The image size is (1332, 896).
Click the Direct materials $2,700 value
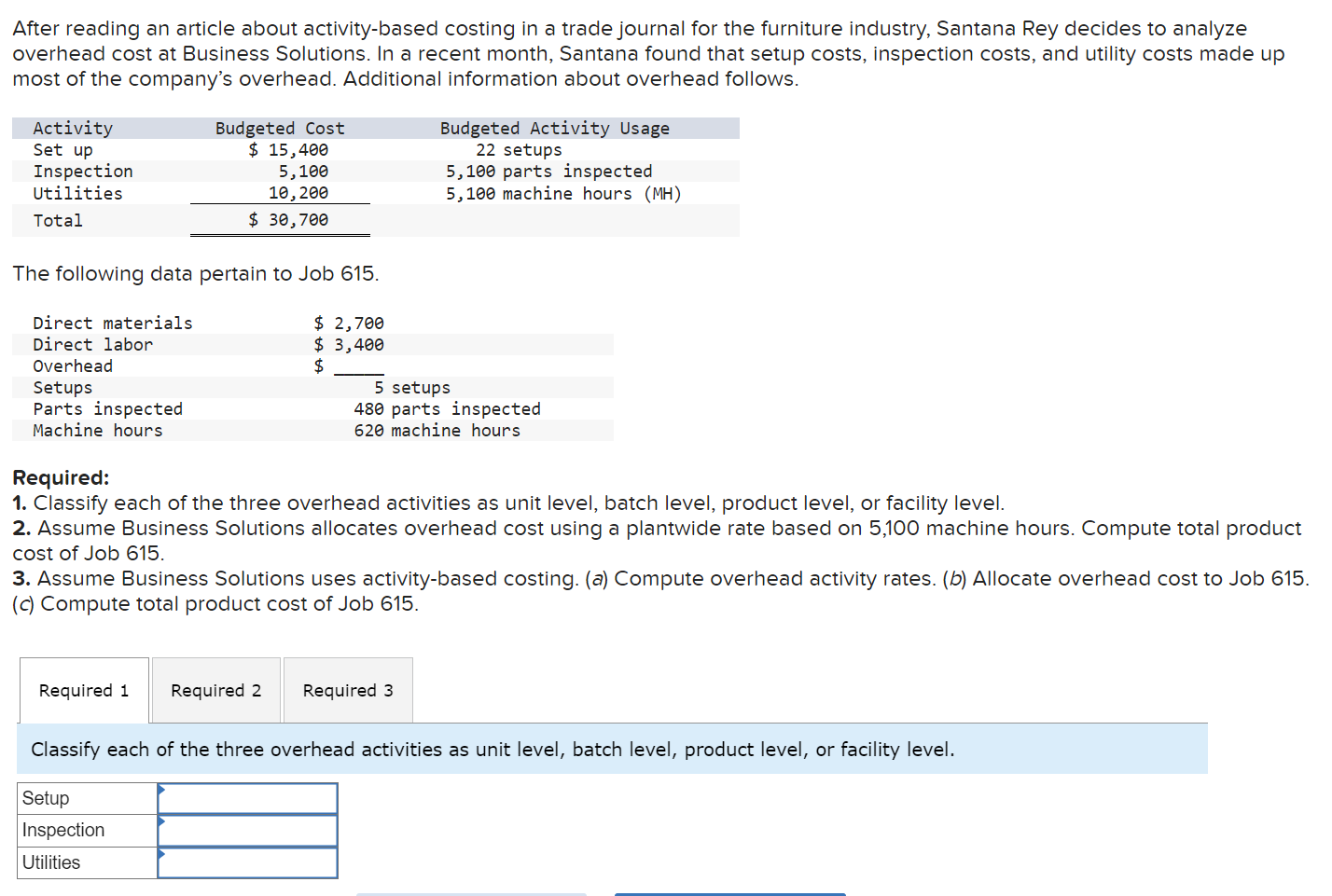[x=350, y=323]
